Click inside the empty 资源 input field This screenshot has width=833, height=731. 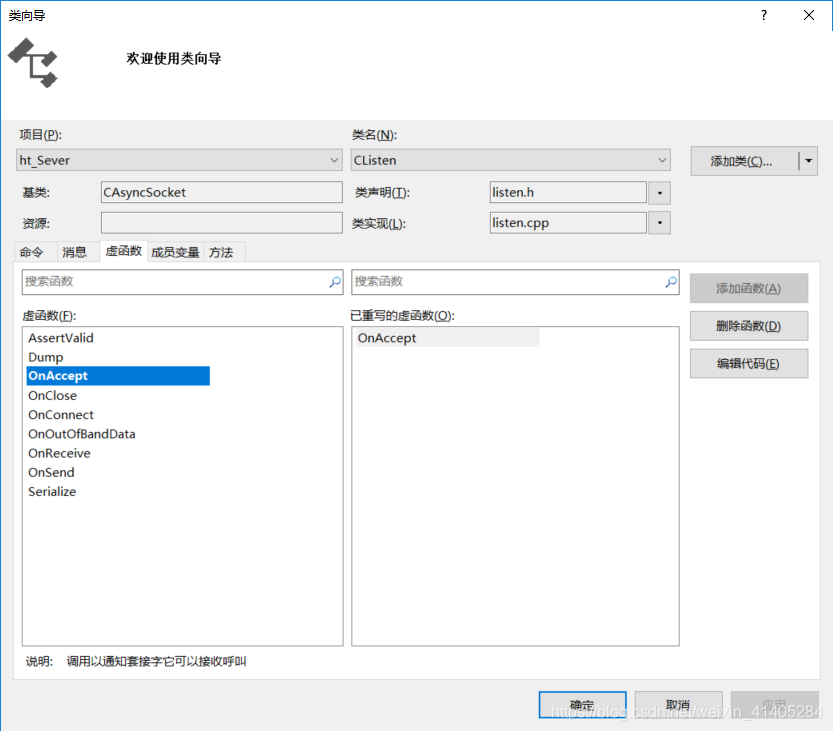(220, 222)
